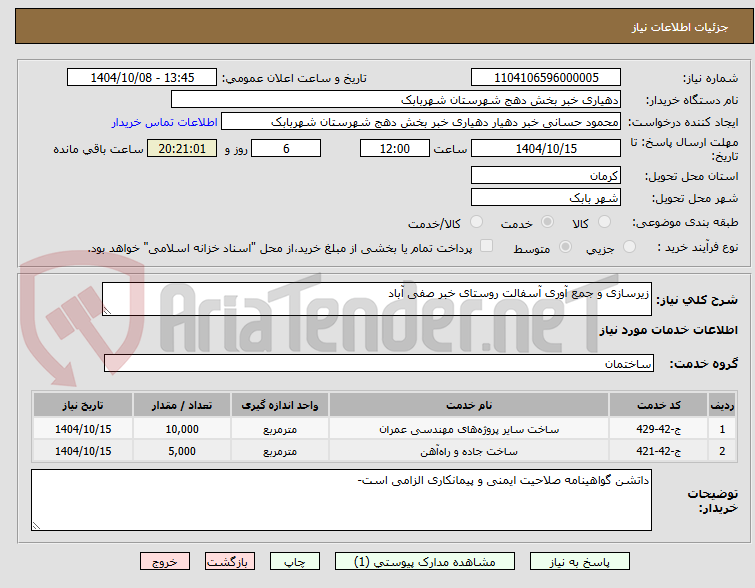Click the توضیحات خریدار text area
This screenshot has height=588, width=755.
point(341,500)
